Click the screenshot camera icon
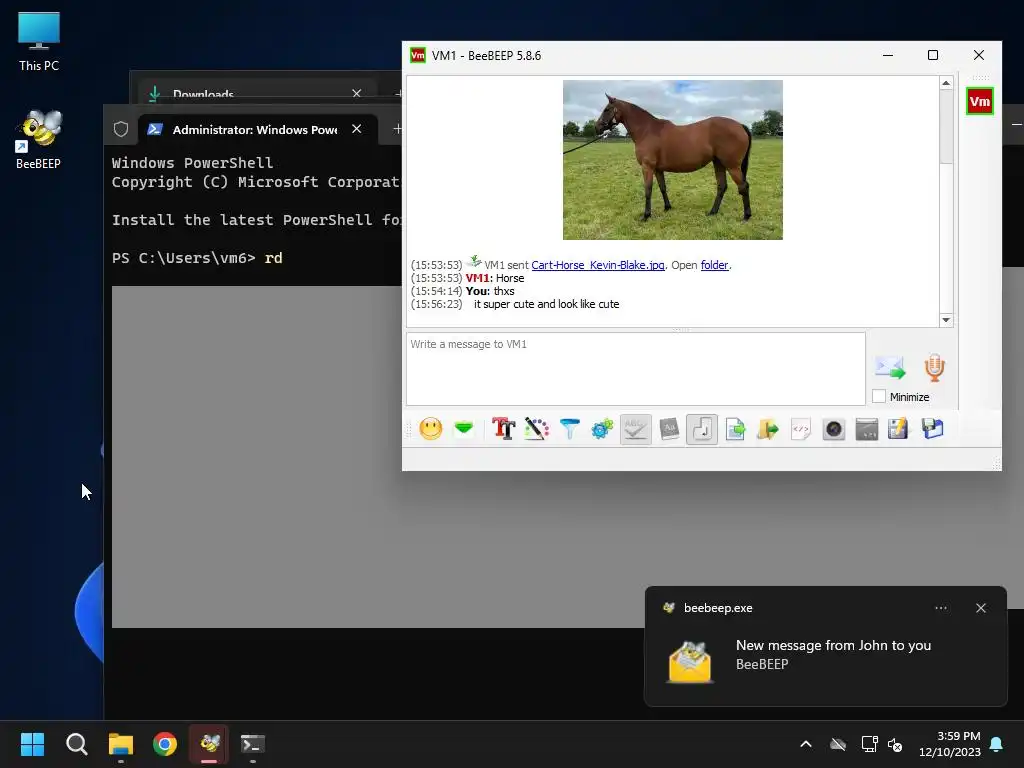 834,429
